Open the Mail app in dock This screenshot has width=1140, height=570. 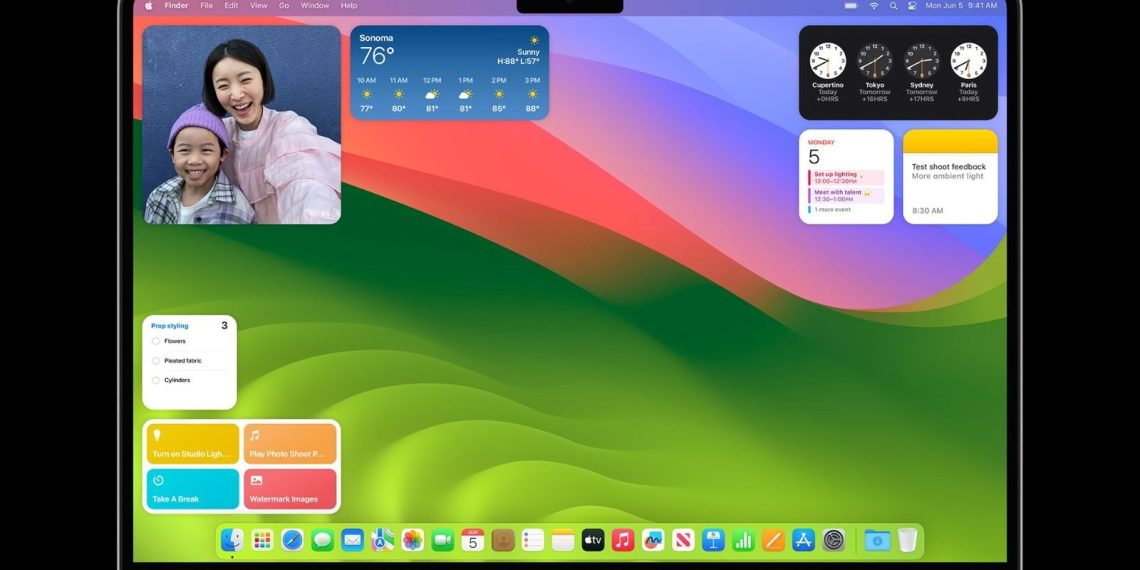point(353,539)
